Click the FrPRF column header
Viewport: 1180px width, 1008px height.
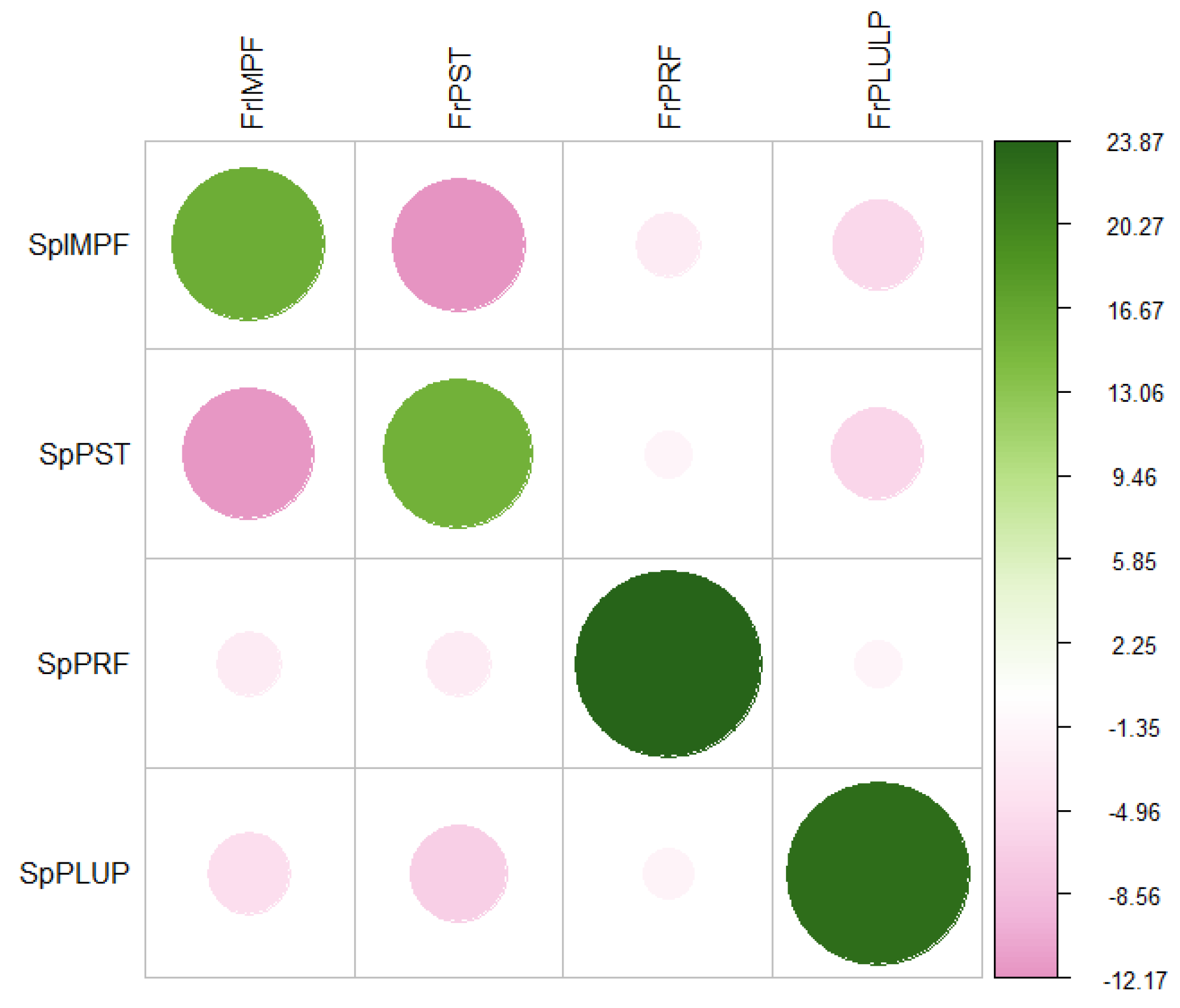[x=669, y=87]
